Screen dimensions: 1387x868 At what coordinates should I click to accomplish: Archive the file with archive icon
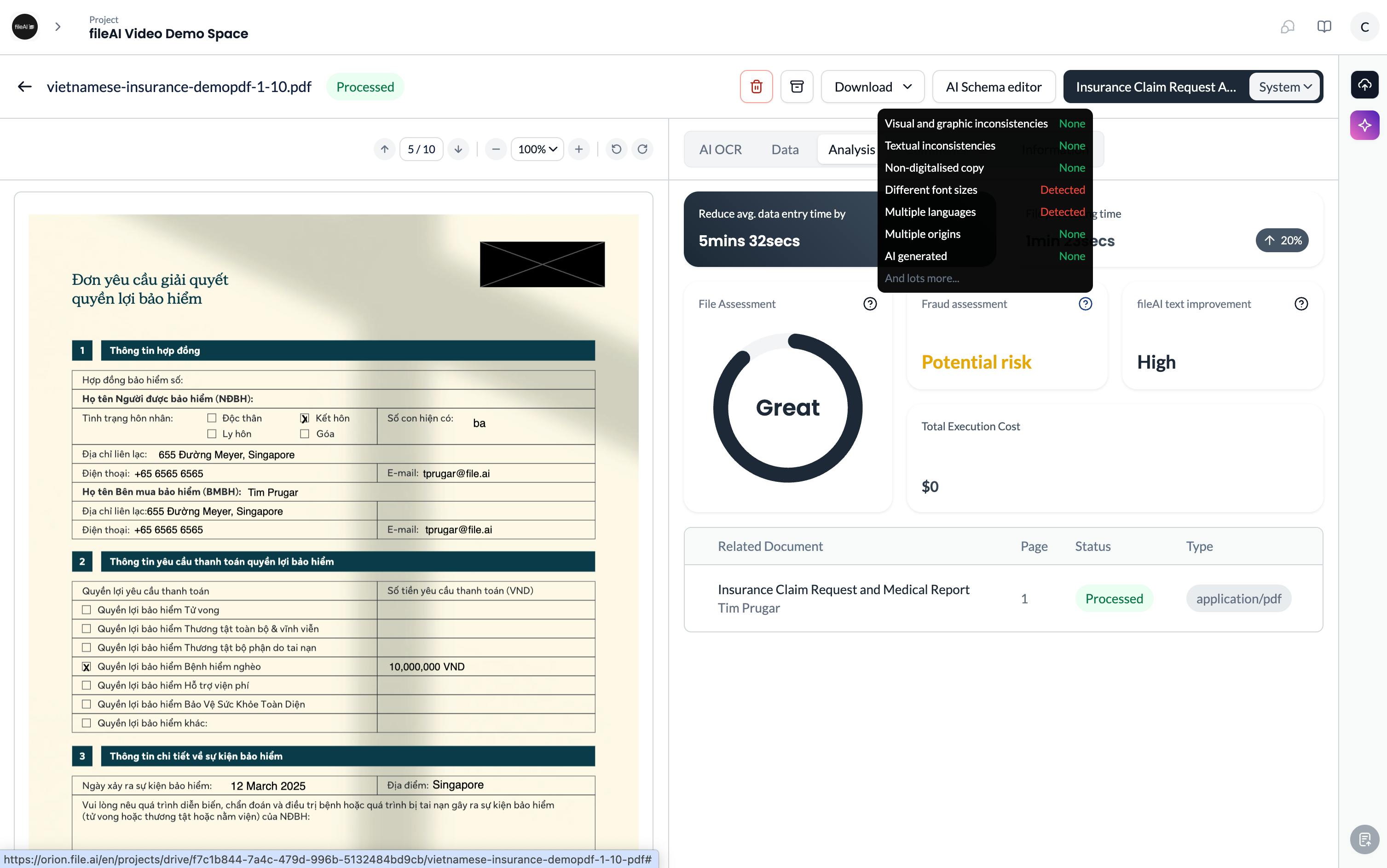tap(797, 87)
